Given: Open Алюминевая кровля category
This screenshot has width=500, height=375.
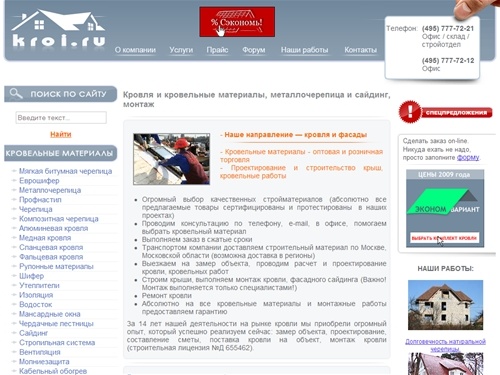Looking at the screenshot, I should click(54, 228).
